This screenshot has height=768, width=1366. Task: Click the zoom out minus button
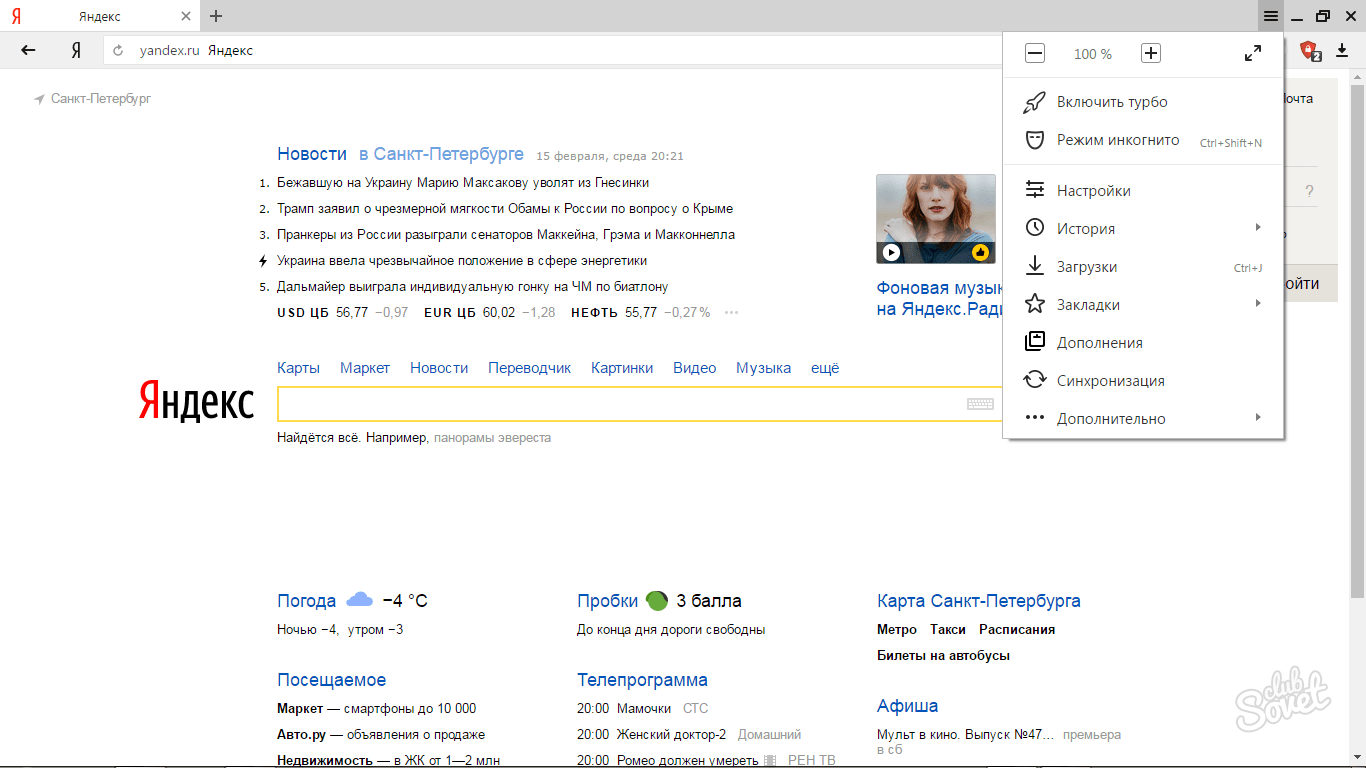[x=1035, y=54]
